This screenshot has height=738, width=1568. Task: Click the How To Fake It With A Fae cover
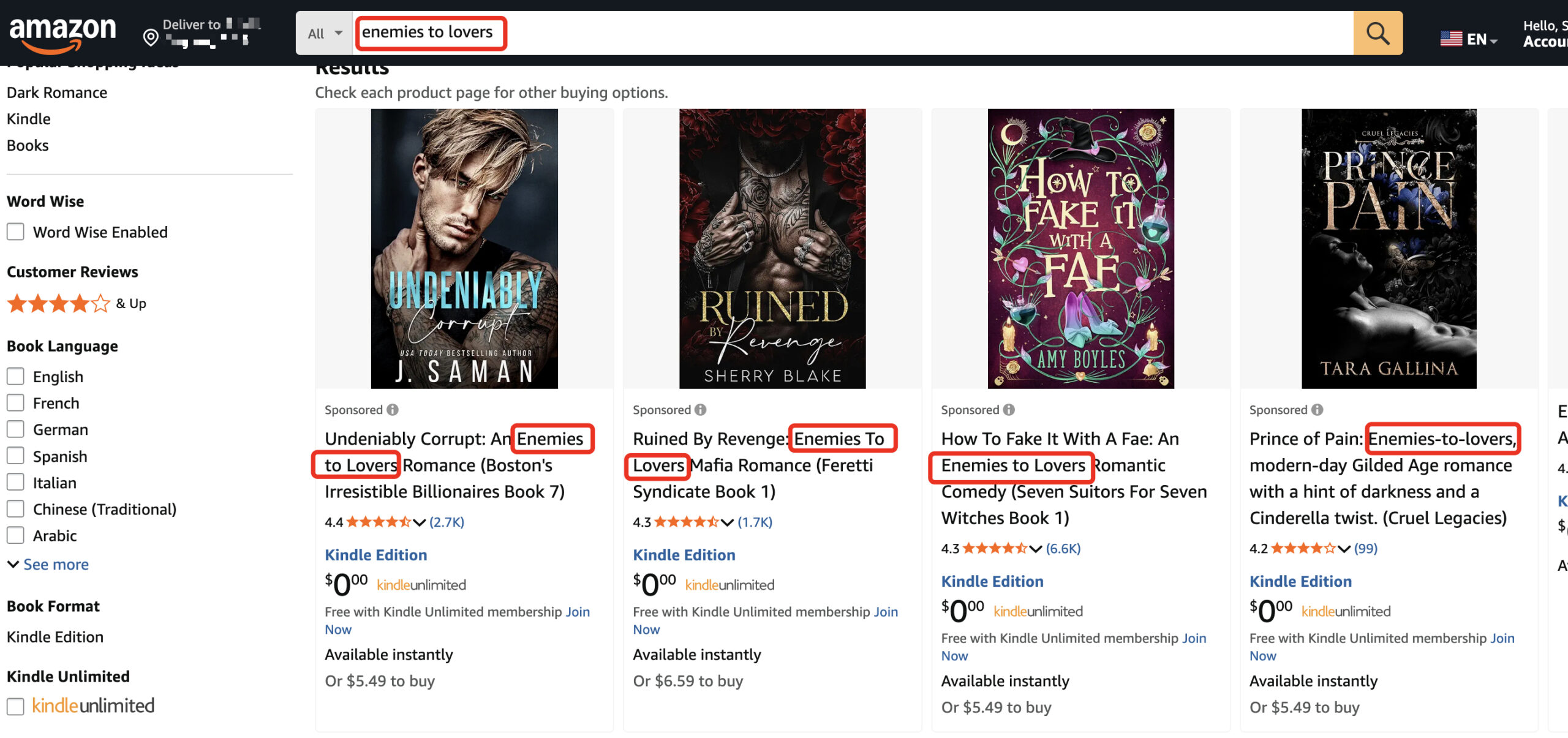(x=1080, y=249)
